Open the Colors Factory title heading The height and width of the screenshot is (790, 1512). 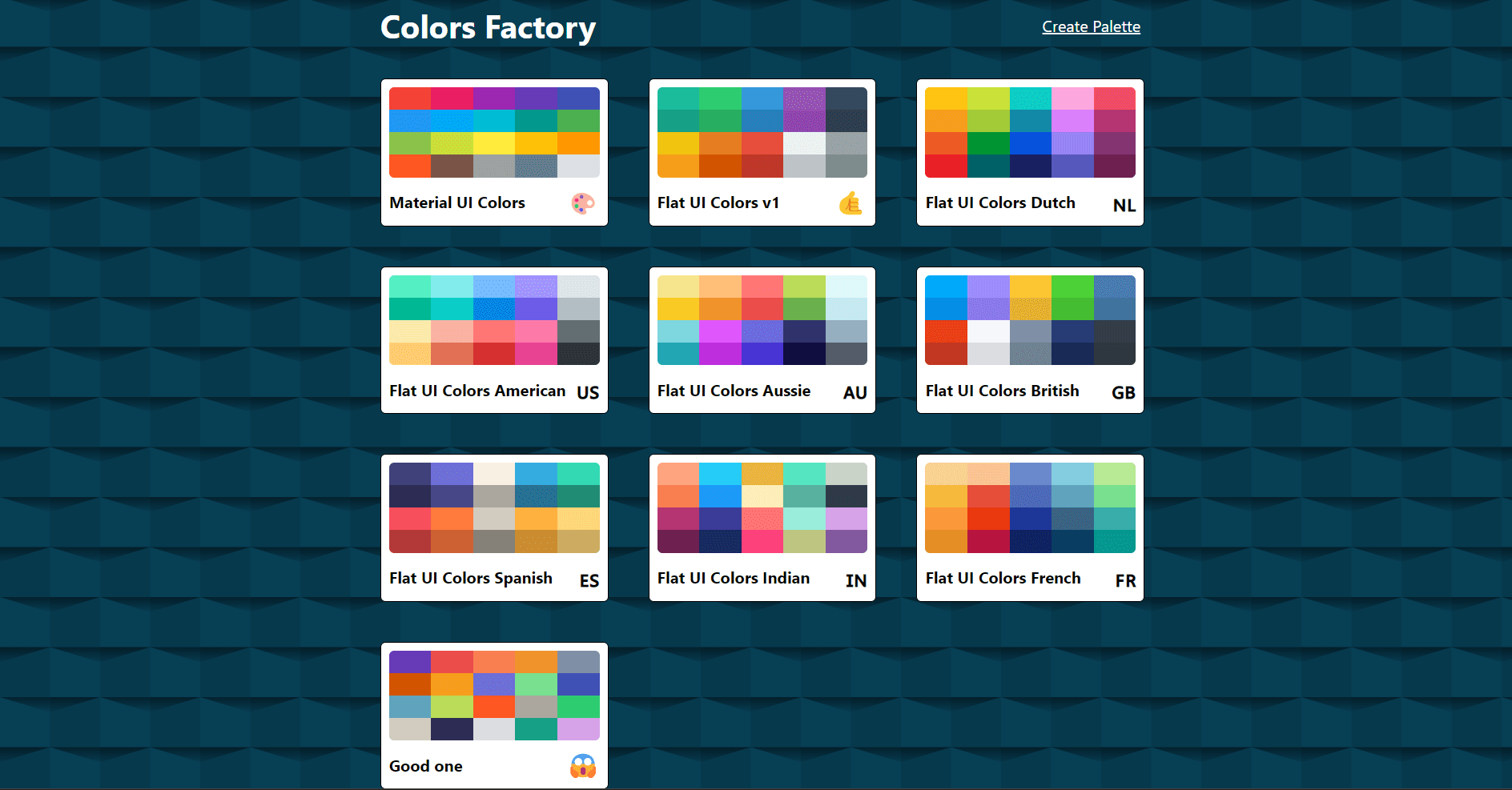[x=488, y=27]
